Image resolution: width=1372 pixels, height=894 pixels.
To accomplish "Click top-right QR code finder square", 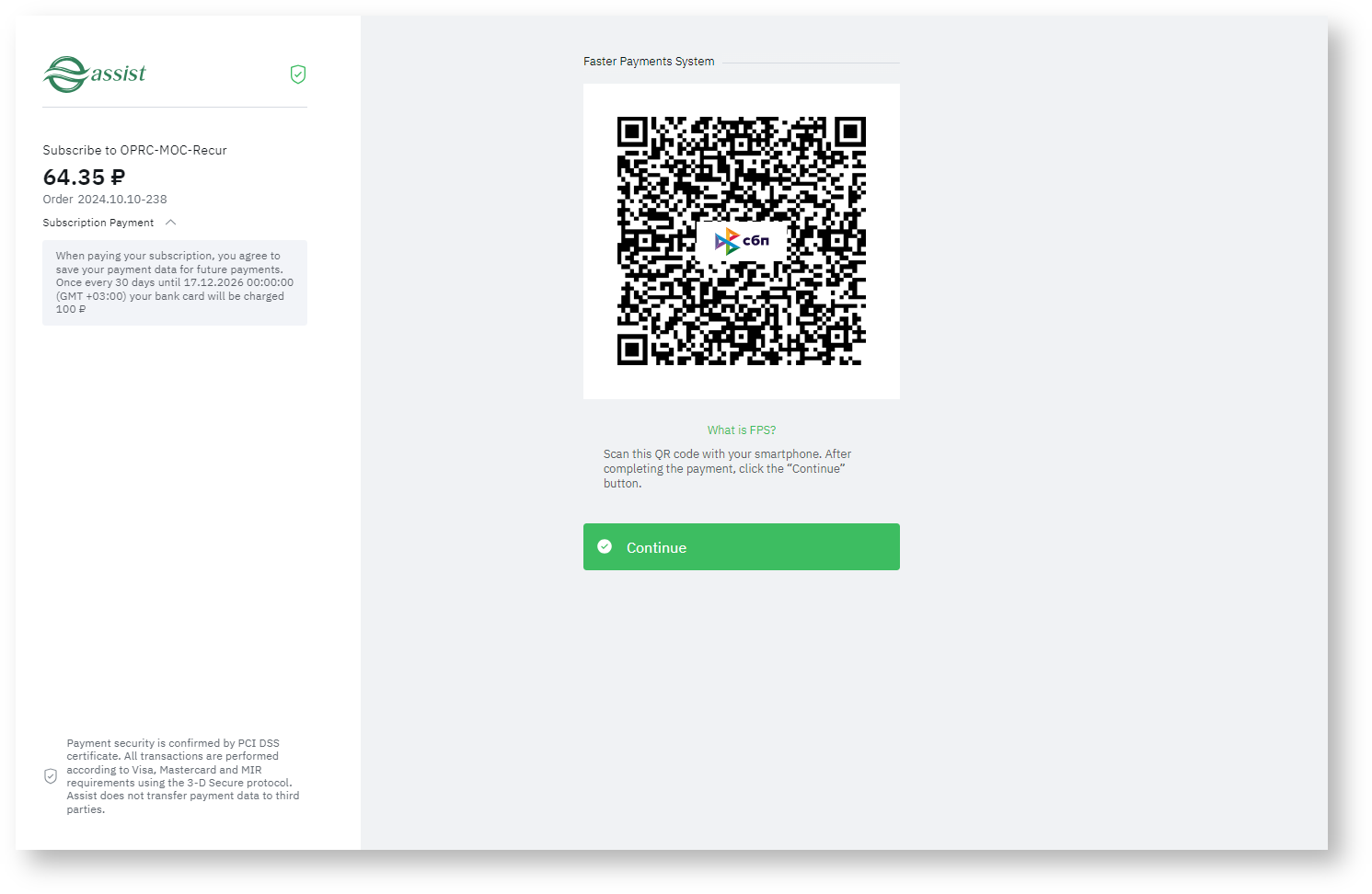I will (850, 132).
